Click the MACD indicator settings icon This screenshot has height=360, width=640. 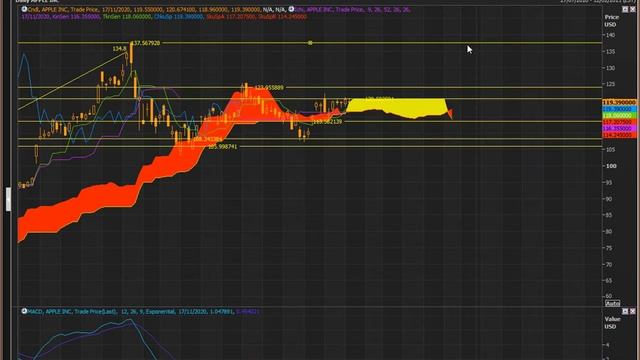24,311
